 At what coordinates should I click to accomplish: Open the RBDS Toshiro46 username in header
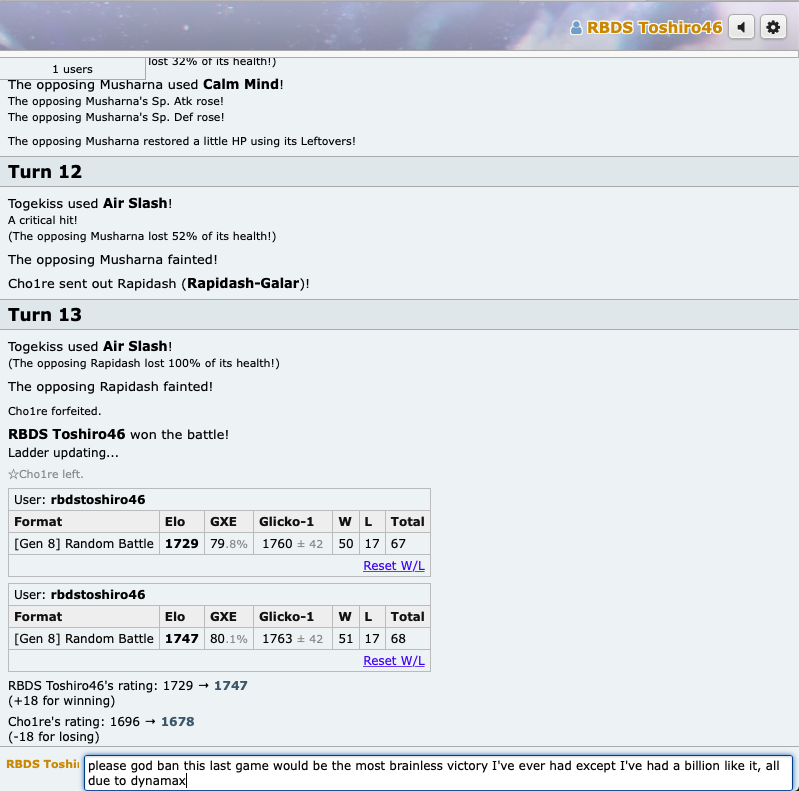(x=654, y=28)
